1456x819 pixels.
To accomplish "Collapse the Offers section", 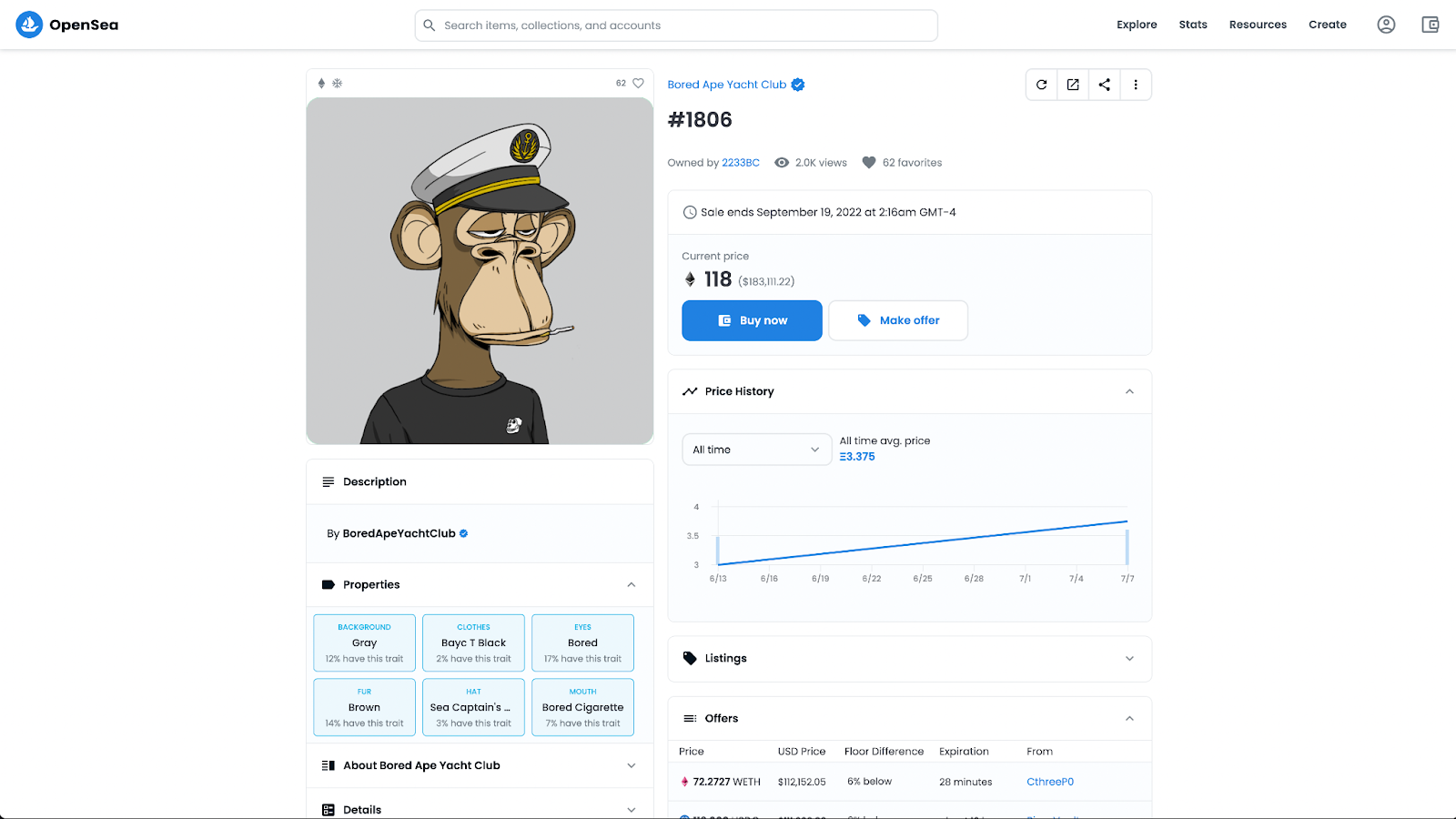I will point(1129,718).
